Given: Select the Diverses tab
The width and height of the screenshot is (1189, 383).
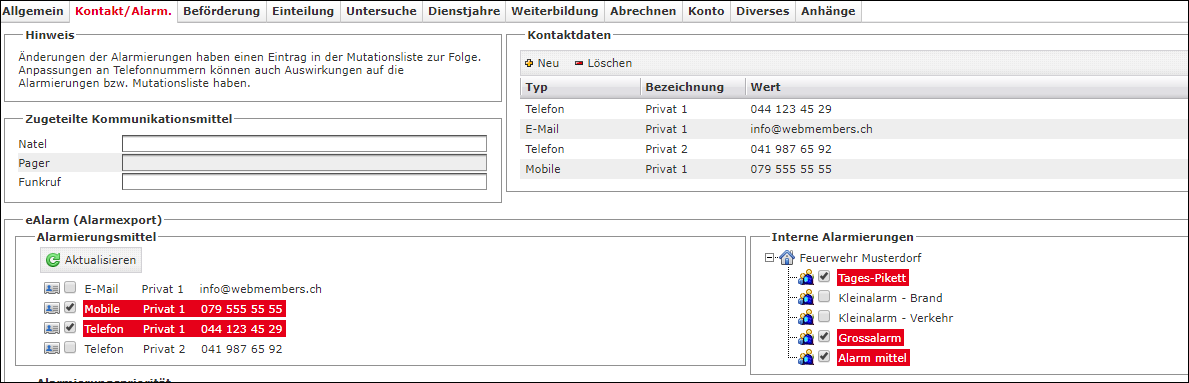Looking at the screenshot, I should click(762, 11).
